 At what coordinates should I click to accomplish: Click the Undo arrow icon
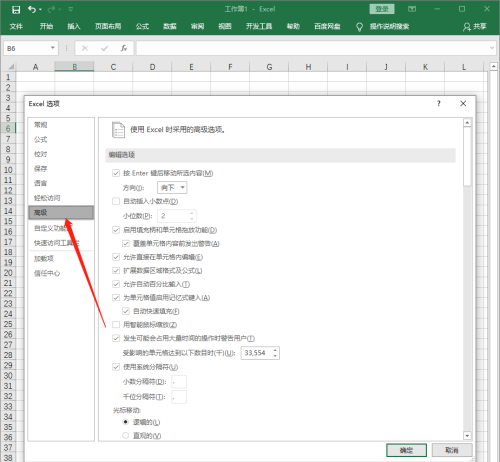tap(32, 9)
